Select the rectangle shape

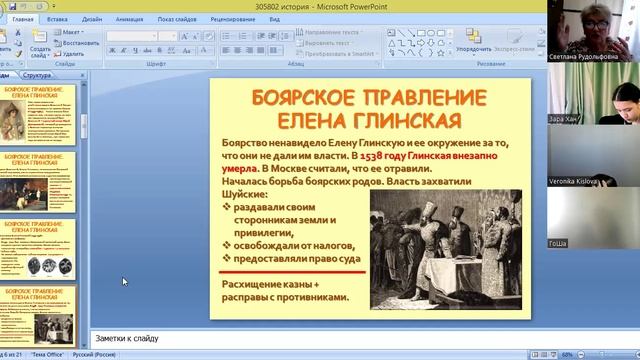(x=421, y=33)
